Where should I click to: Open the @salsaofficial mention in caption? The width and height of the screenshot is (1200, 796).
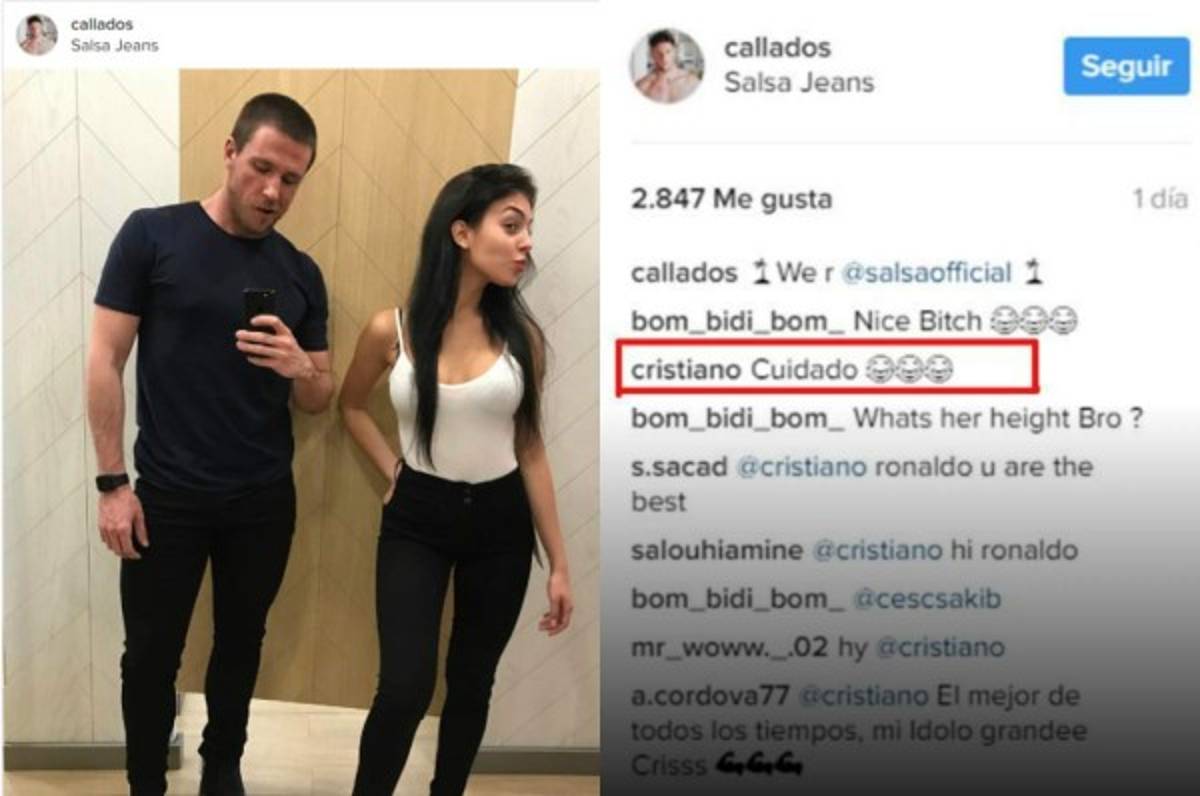tap(926, 272)
